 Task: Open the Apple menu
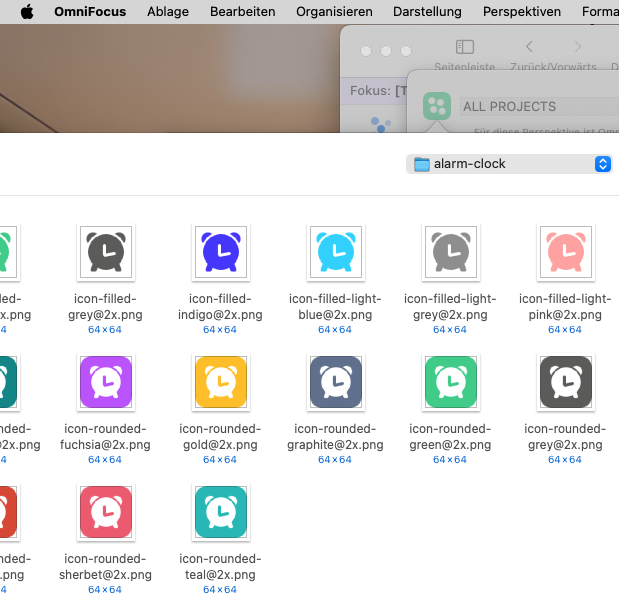[27, 12]
